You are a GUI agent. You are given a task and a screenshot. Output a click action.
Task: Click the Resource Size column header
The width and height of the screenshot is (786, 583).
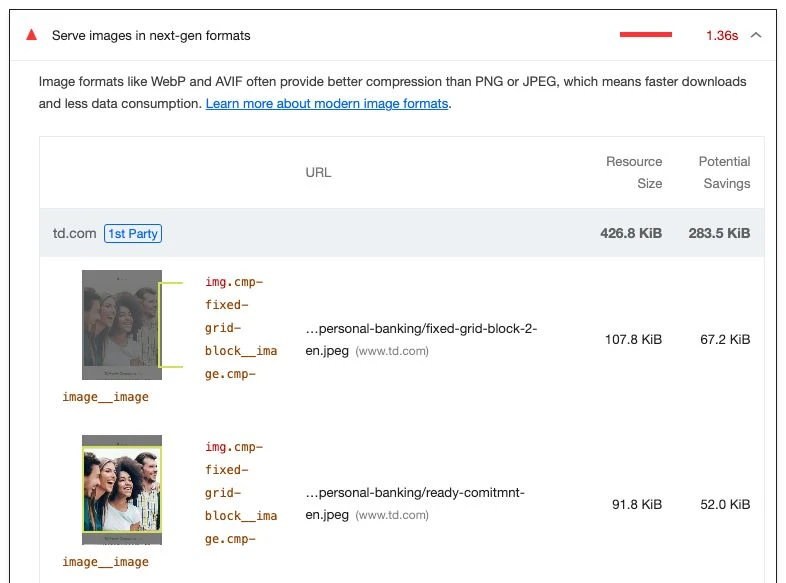[x=634, y=172]
